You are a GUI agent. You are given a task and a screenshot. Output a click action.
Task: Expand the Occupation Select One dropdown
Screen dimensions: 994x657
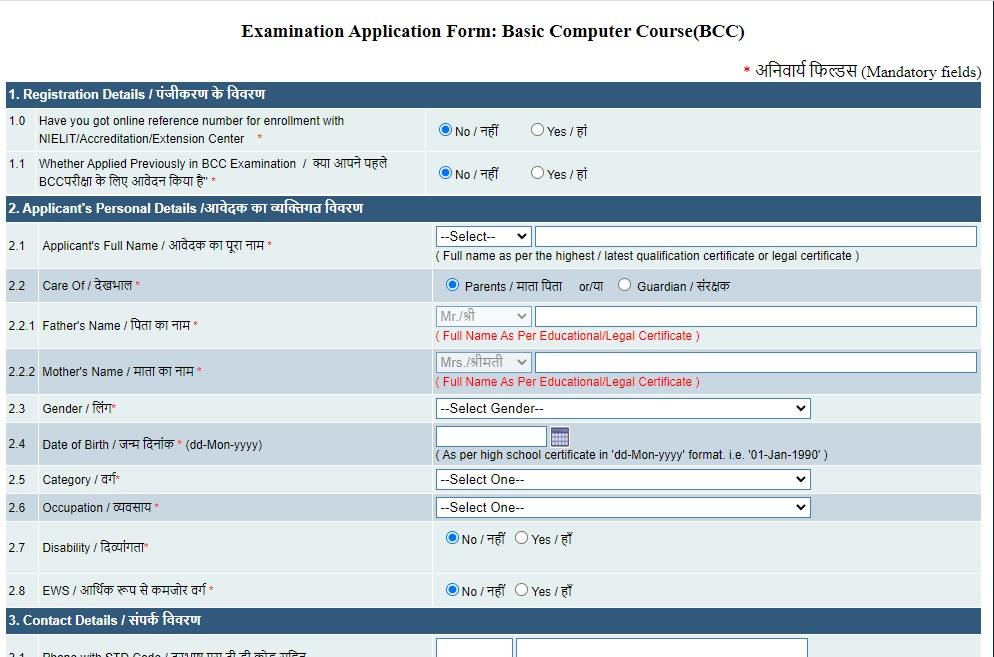tap(623, 507)
